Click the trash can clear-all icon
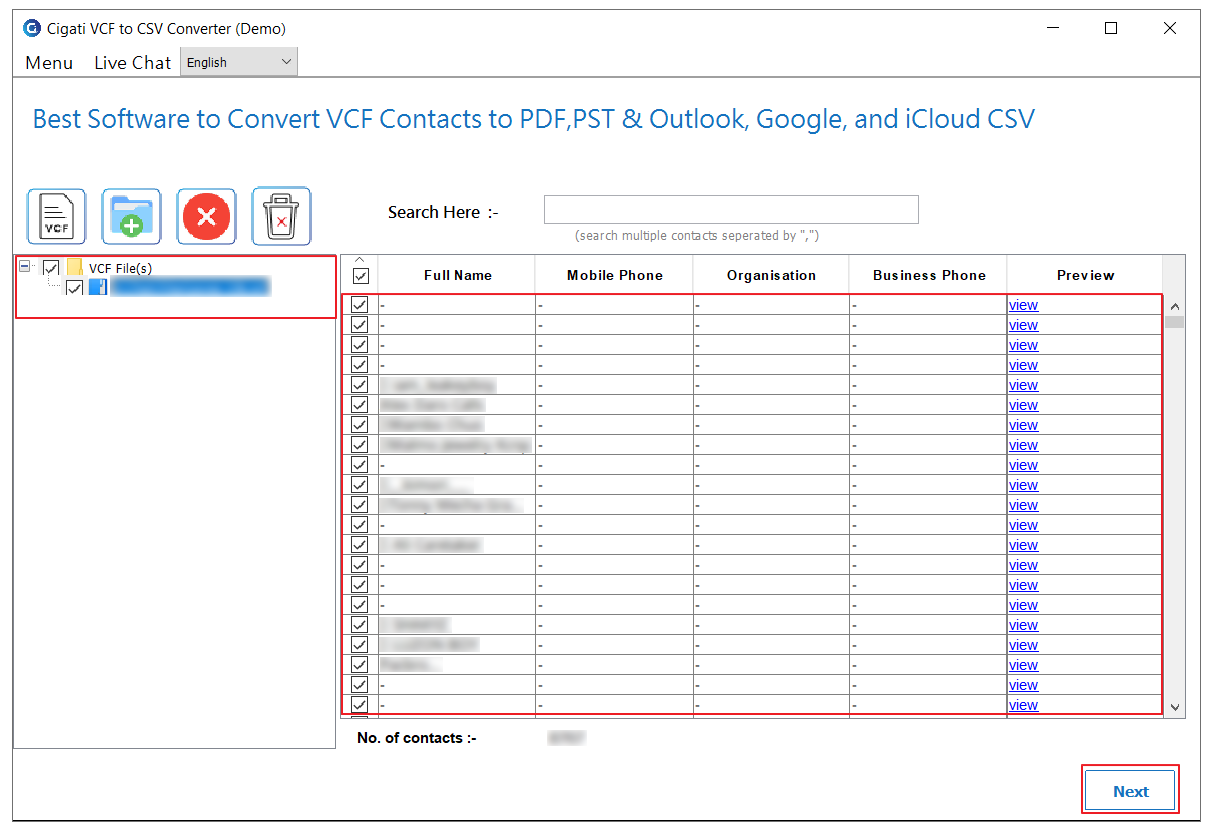 point(281,216)
